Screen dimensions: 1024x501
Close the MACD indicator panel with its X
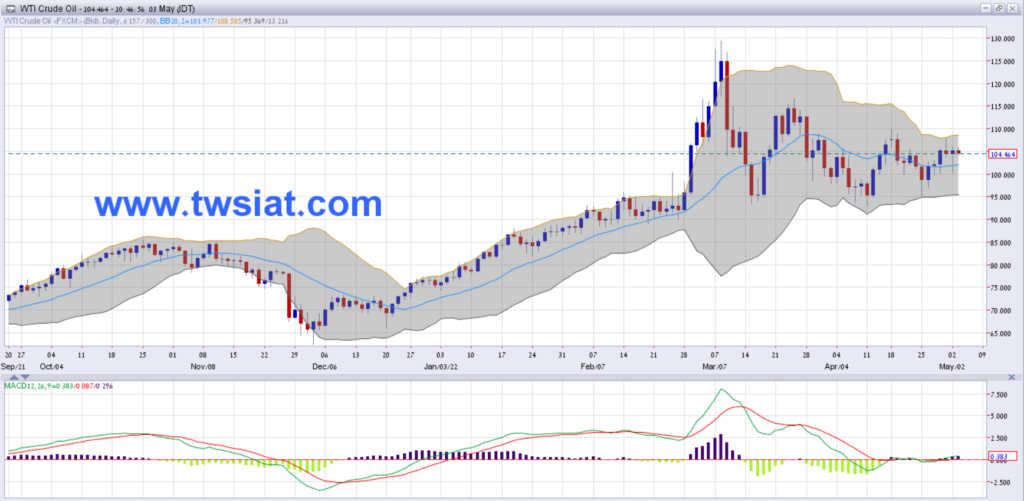tap(1012, 378)
